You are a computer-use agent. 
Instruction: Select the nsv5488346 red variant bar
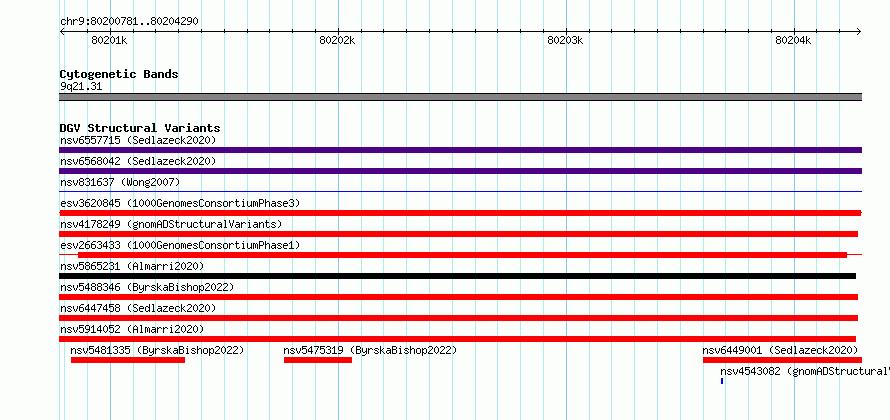pos(459,297)
